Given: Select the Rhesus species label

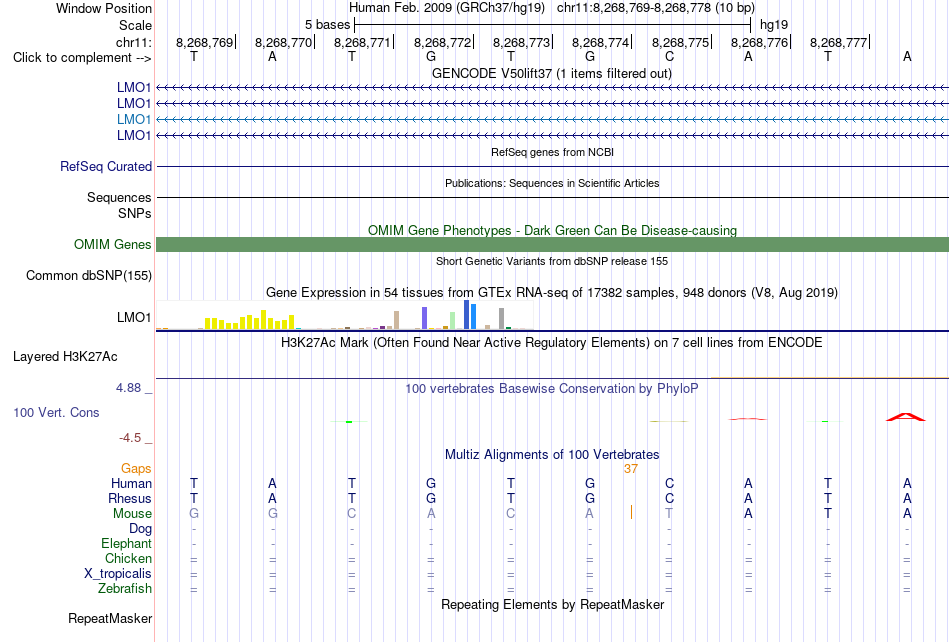Looking at the screenshot, I should pos(130,498).
